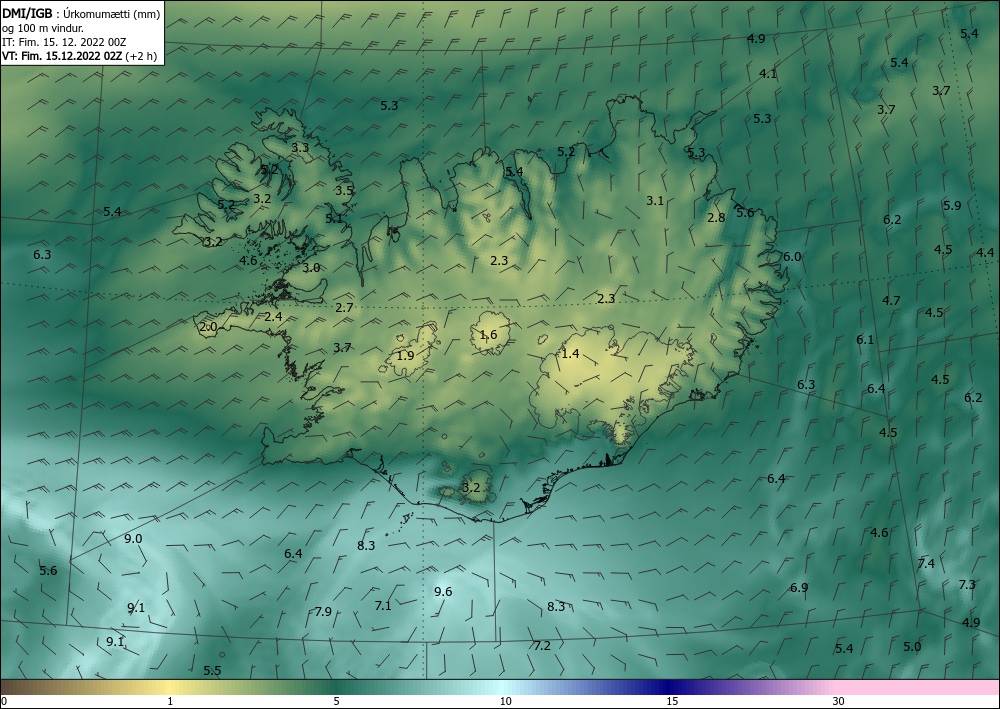Click the 4.1 precipitable water value

click(x=768, y=73)
